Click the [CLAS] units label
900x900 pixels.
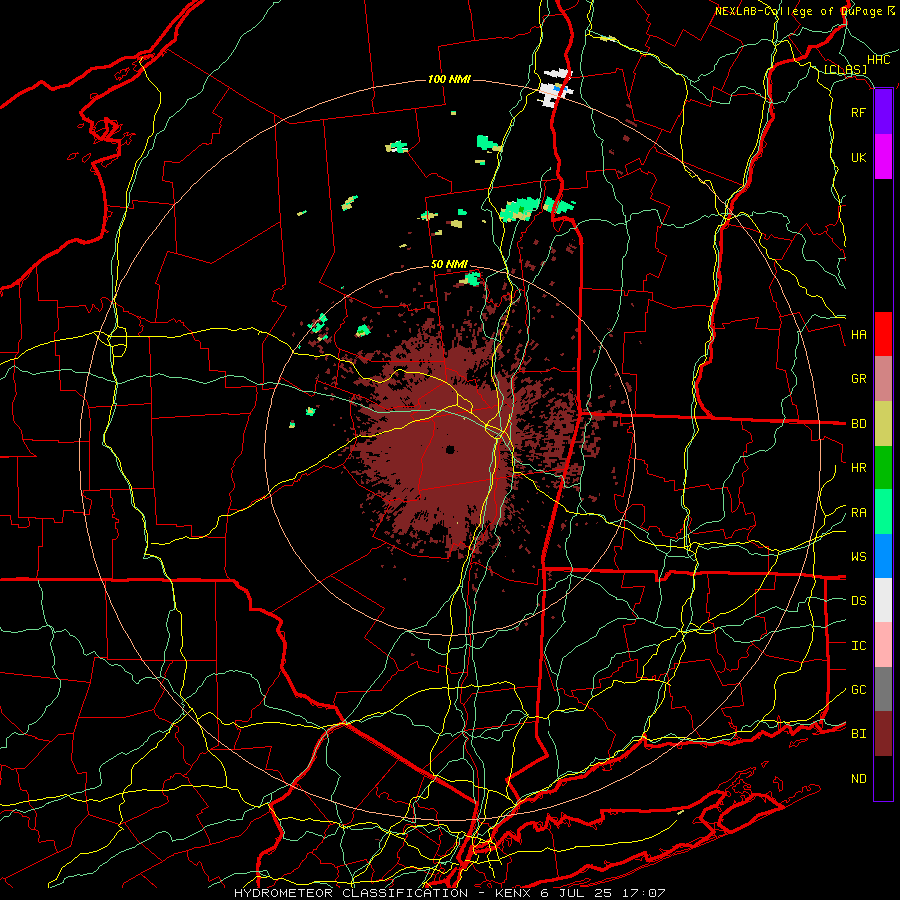tap(845, 69)
